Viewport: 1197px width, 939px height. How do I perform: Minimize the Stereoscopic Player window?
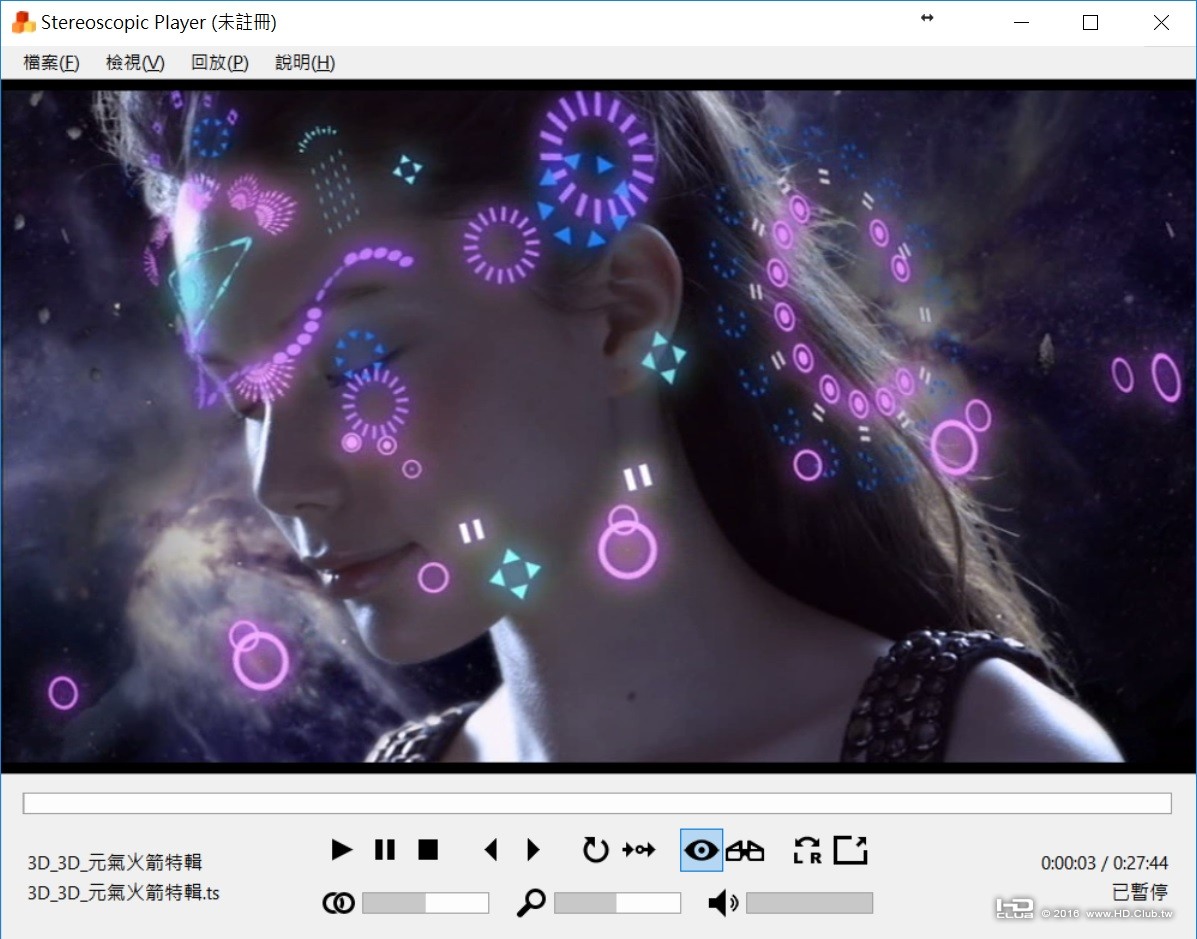(x=1021, y=23)
